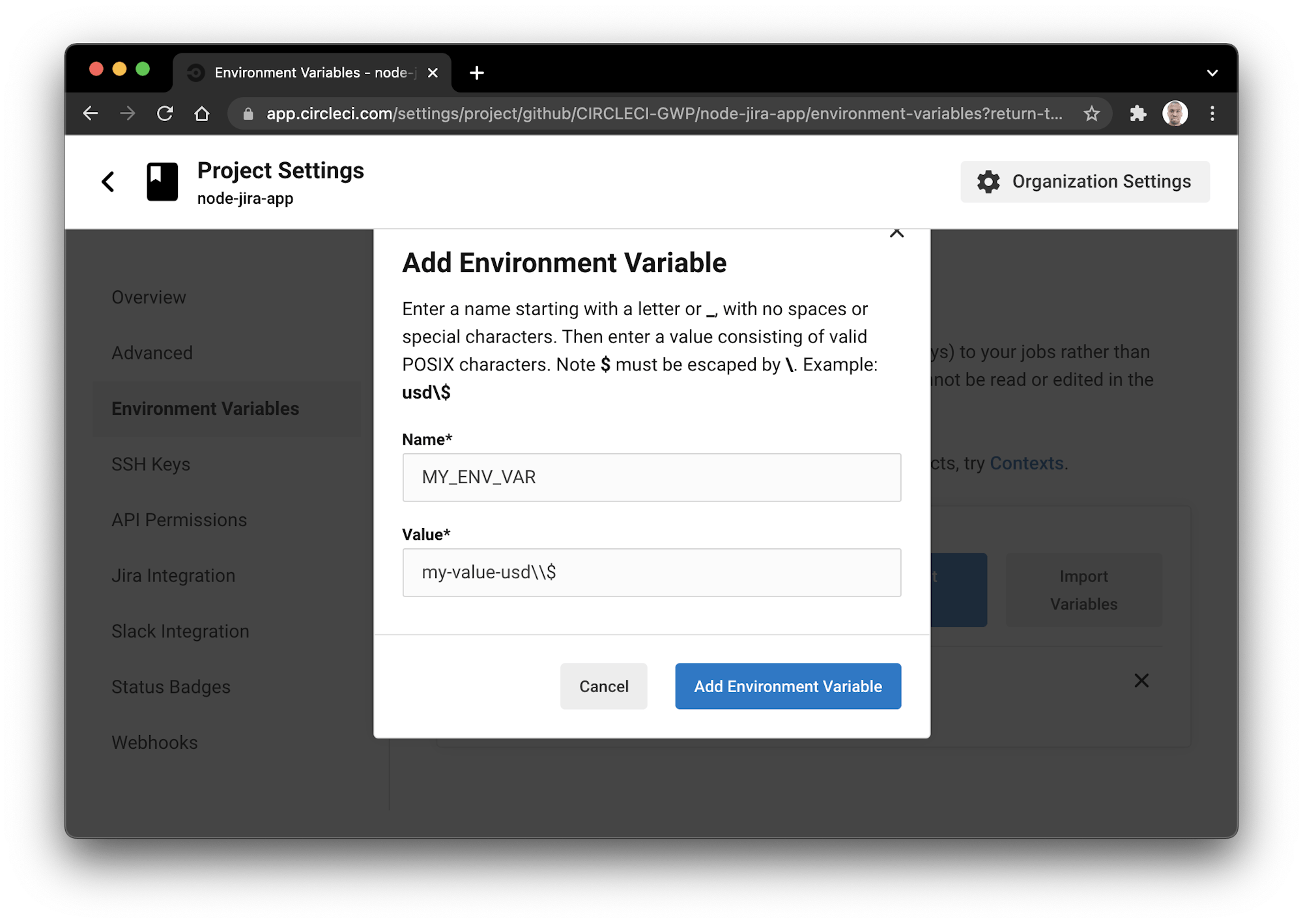Click the MY_ENV_VAR name field
The width and height of the screenshot is (1303, 924).
tap(651, 477)
